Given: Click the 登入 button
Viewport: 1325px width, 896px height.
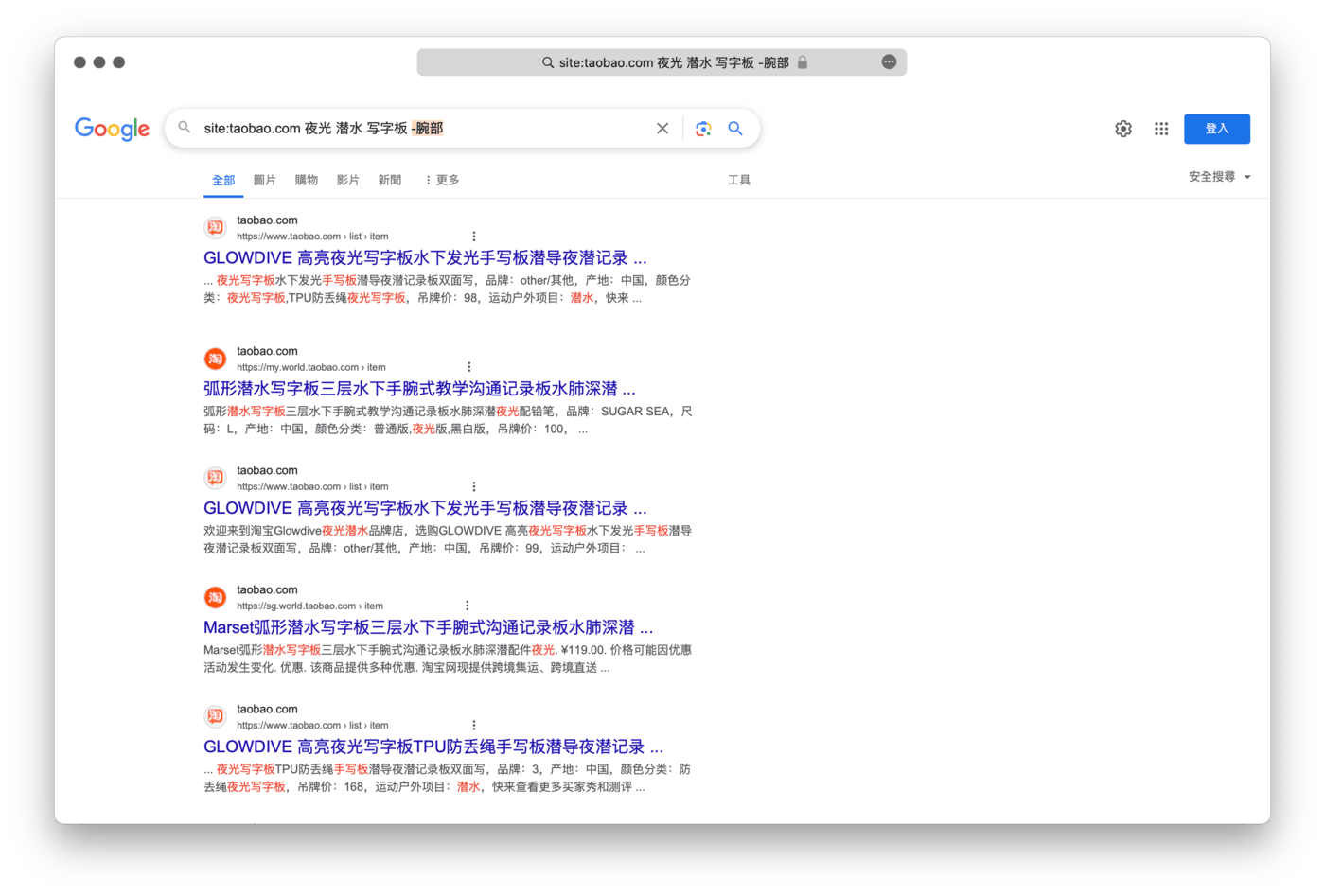Looking at the screenshot, I should pyautogui.click(x=1217, y=129).
